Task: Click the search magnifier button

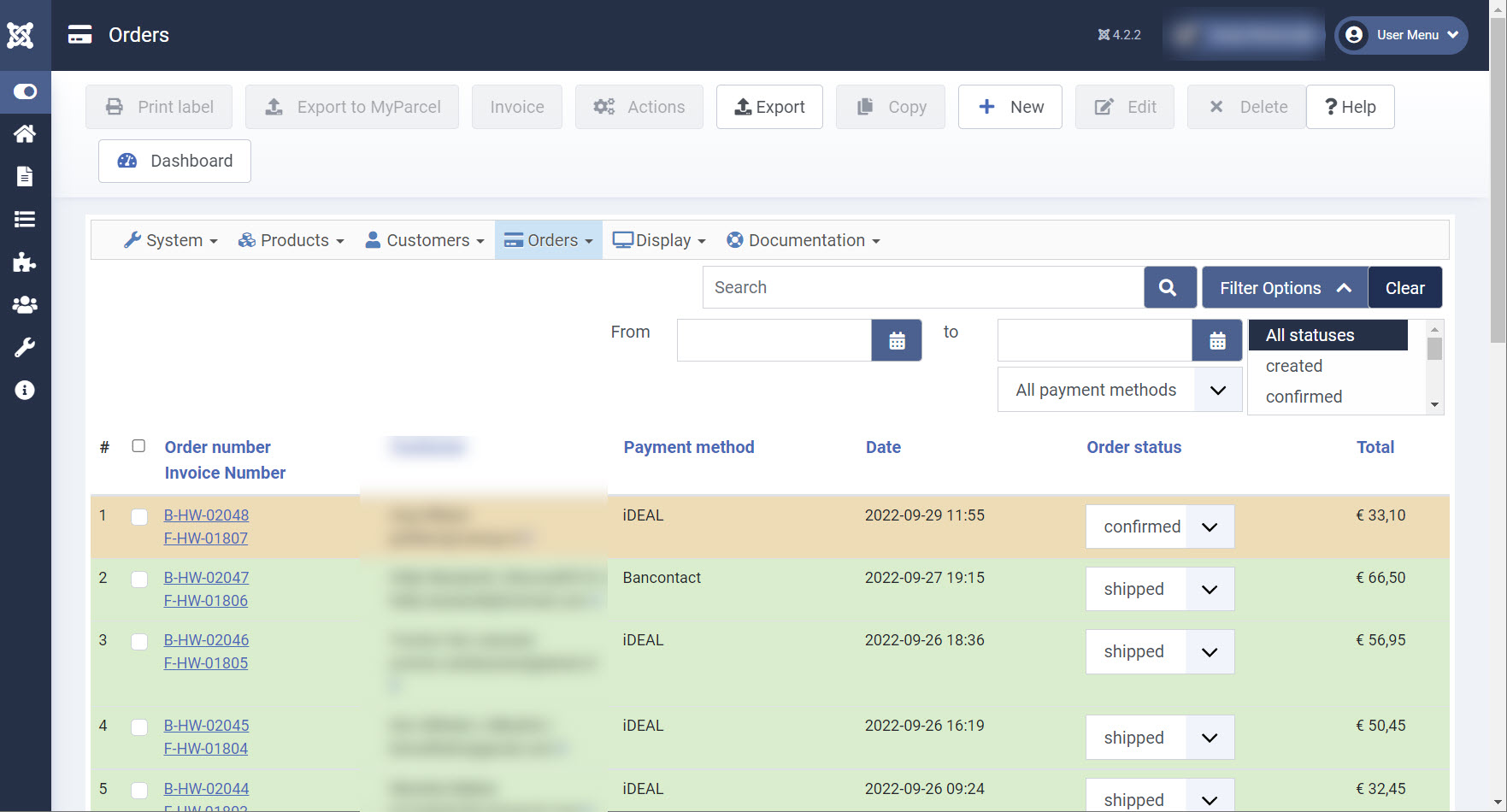Action: coord(1169,288)
